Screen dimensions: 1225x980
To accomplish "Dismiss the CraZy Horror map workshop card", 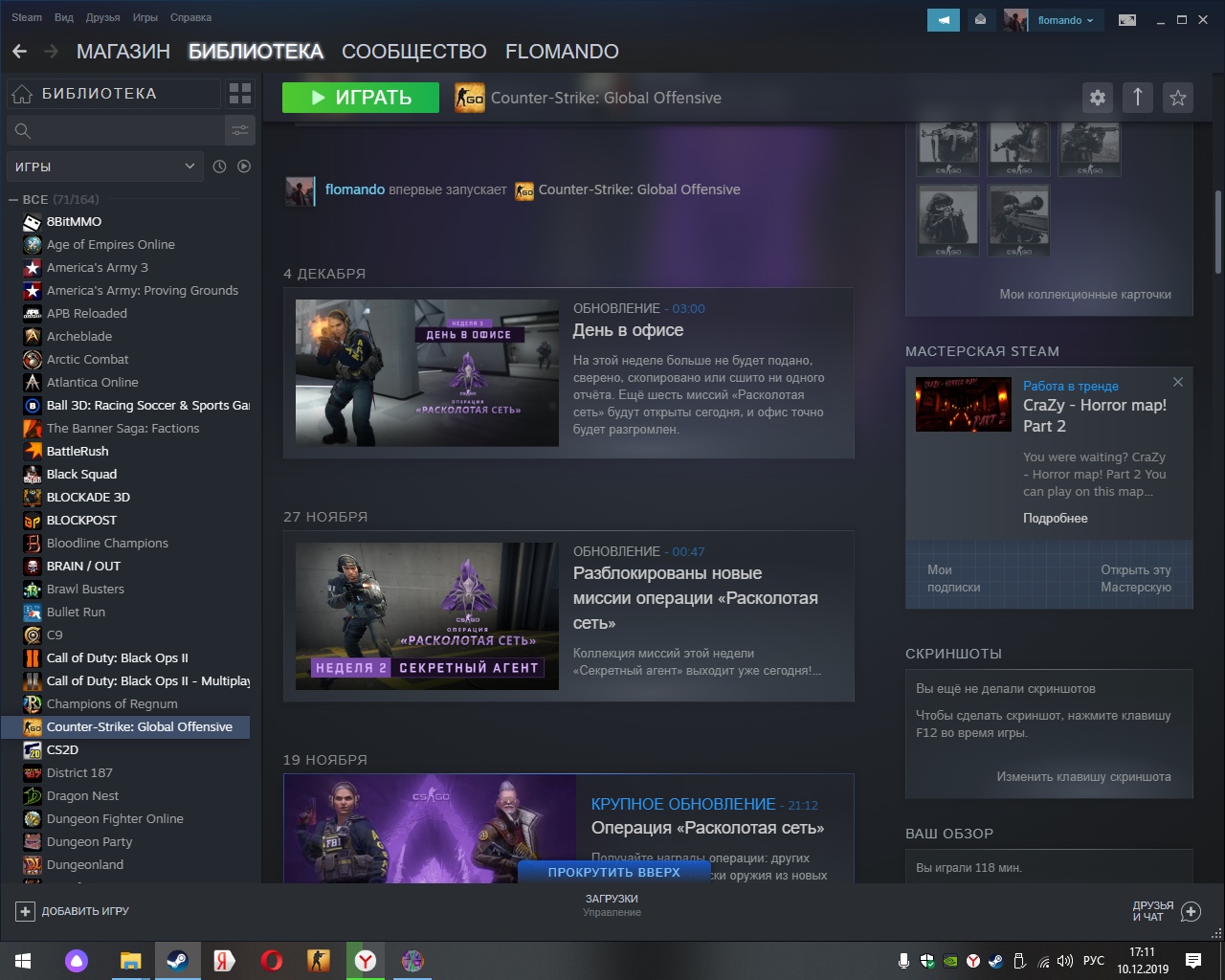I will tap(1178, 382).
